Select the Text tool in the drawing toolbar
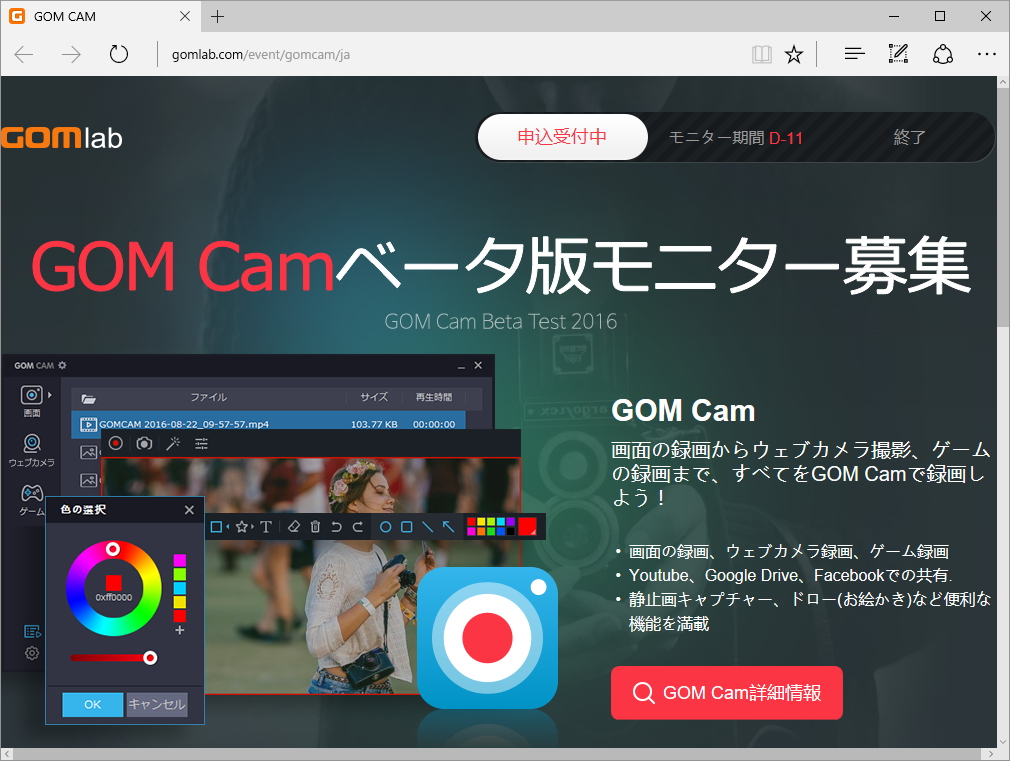 pyautogui.click(x=266, y=526)
